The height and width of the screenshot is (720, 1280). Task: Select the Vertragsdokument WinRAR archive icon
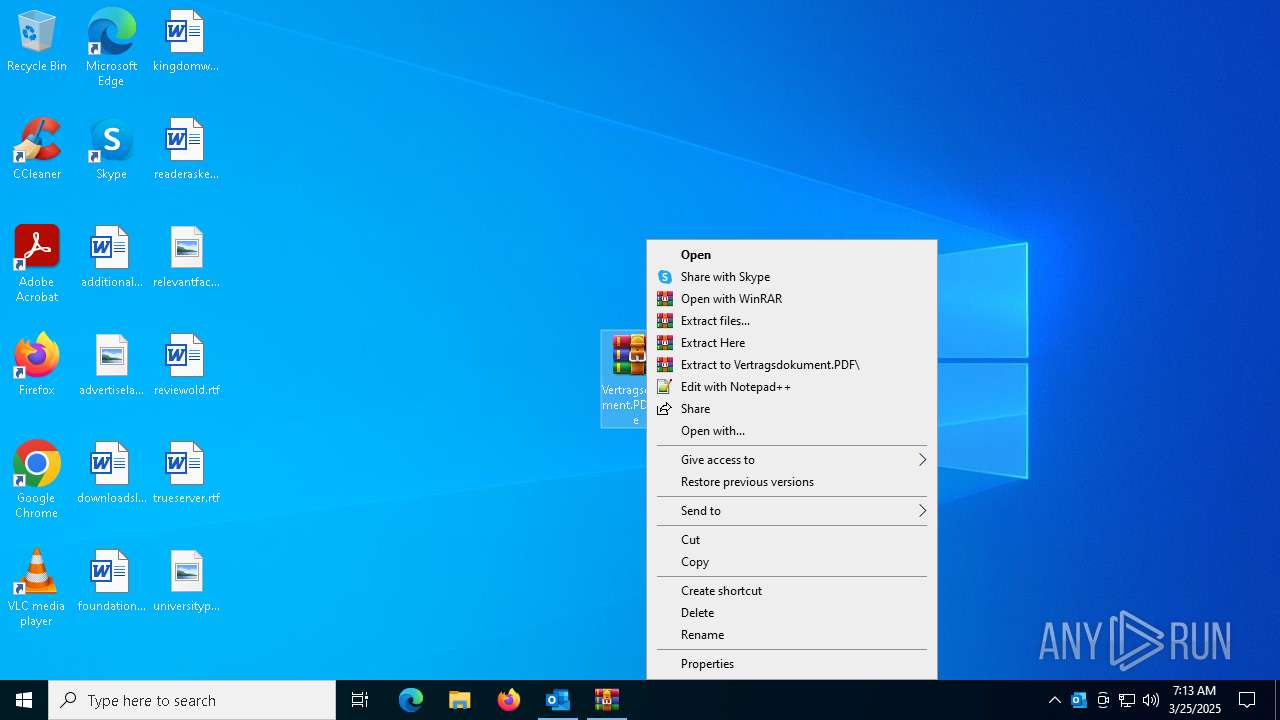[x=625, y=379]
